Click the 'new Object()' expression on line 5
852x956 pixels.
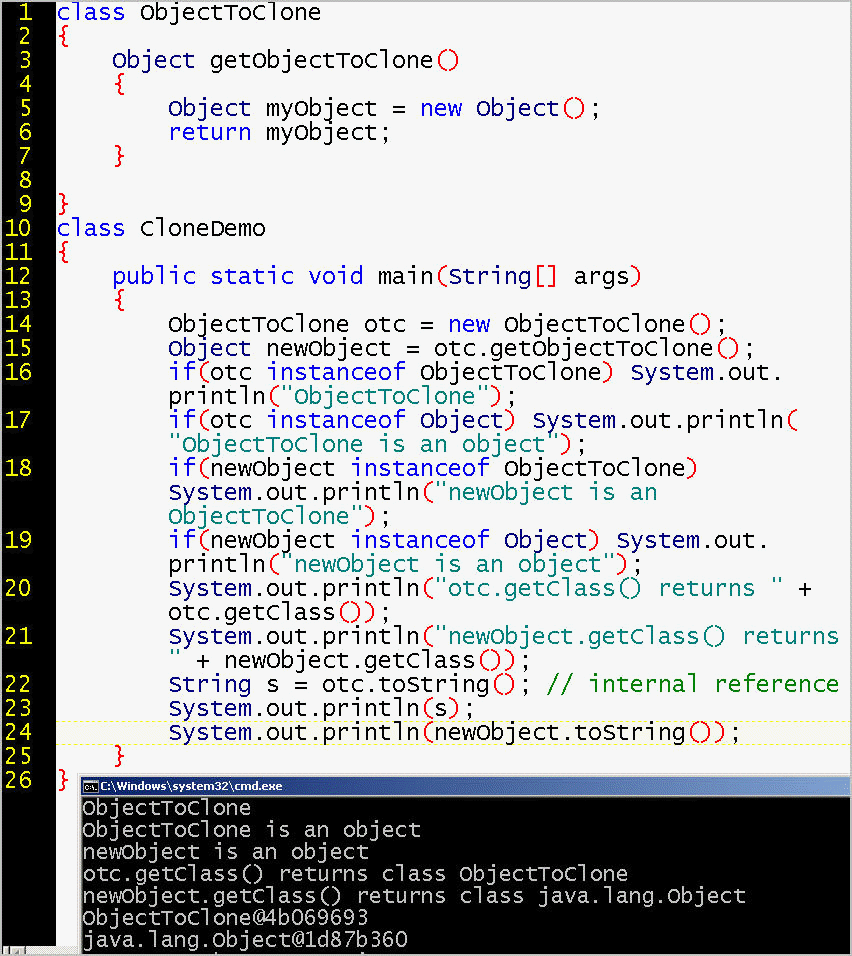click(503, 109)
